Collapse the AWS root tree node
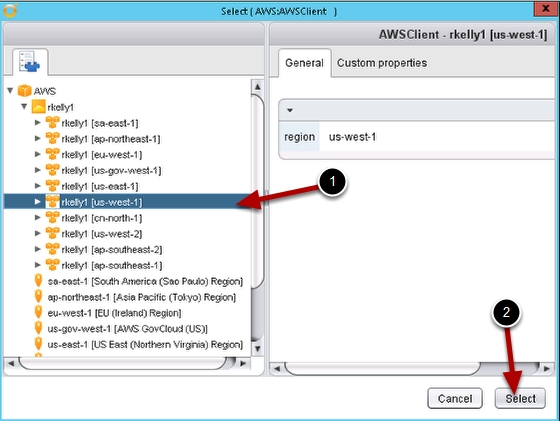 (x=10, y=91)
